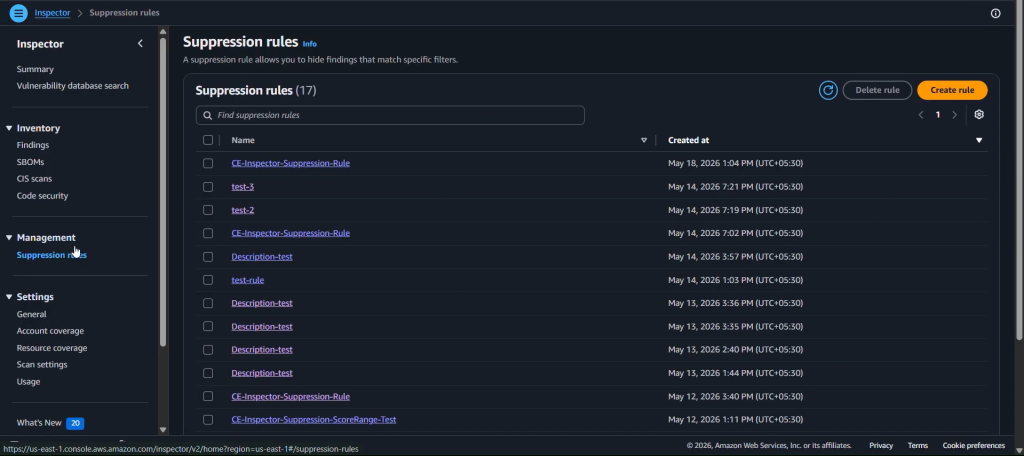Open the test-3 rule link
Image resolution: width=1024 pixels, height=456 pixels.
pos(242,187)
